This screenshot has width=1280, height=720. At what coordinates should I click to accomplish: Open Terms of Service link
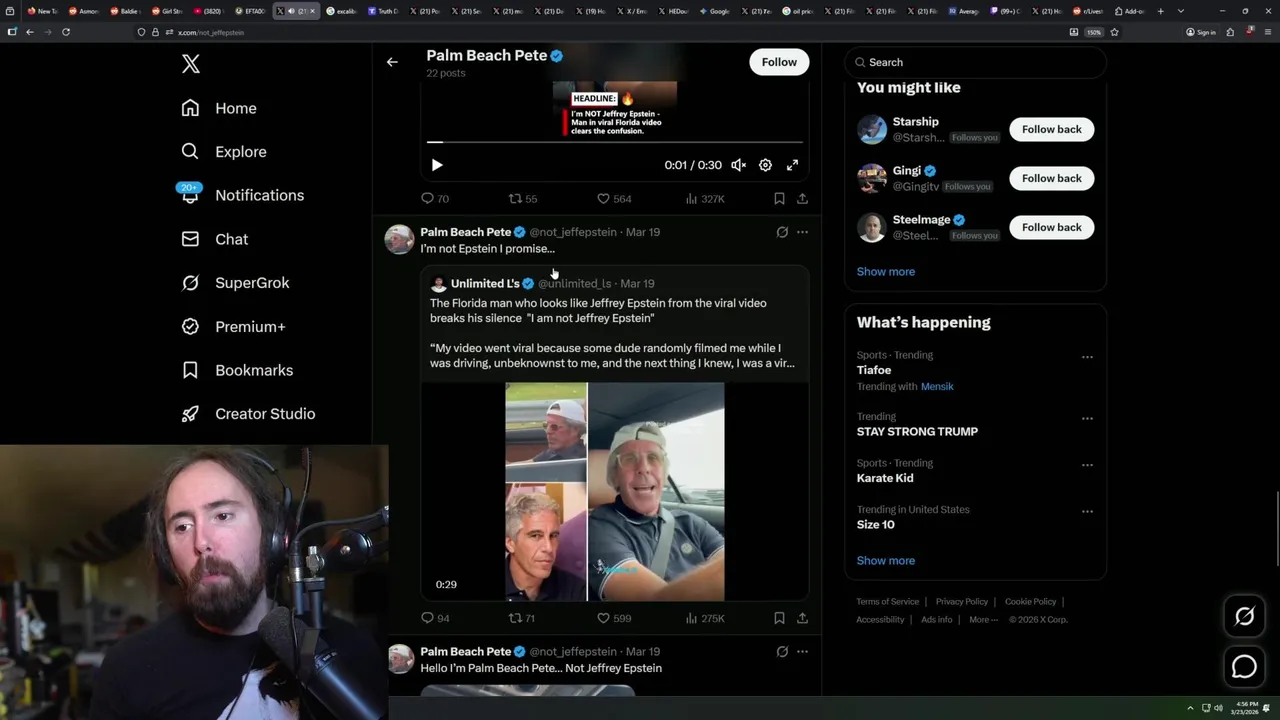(x=887, y=602)
